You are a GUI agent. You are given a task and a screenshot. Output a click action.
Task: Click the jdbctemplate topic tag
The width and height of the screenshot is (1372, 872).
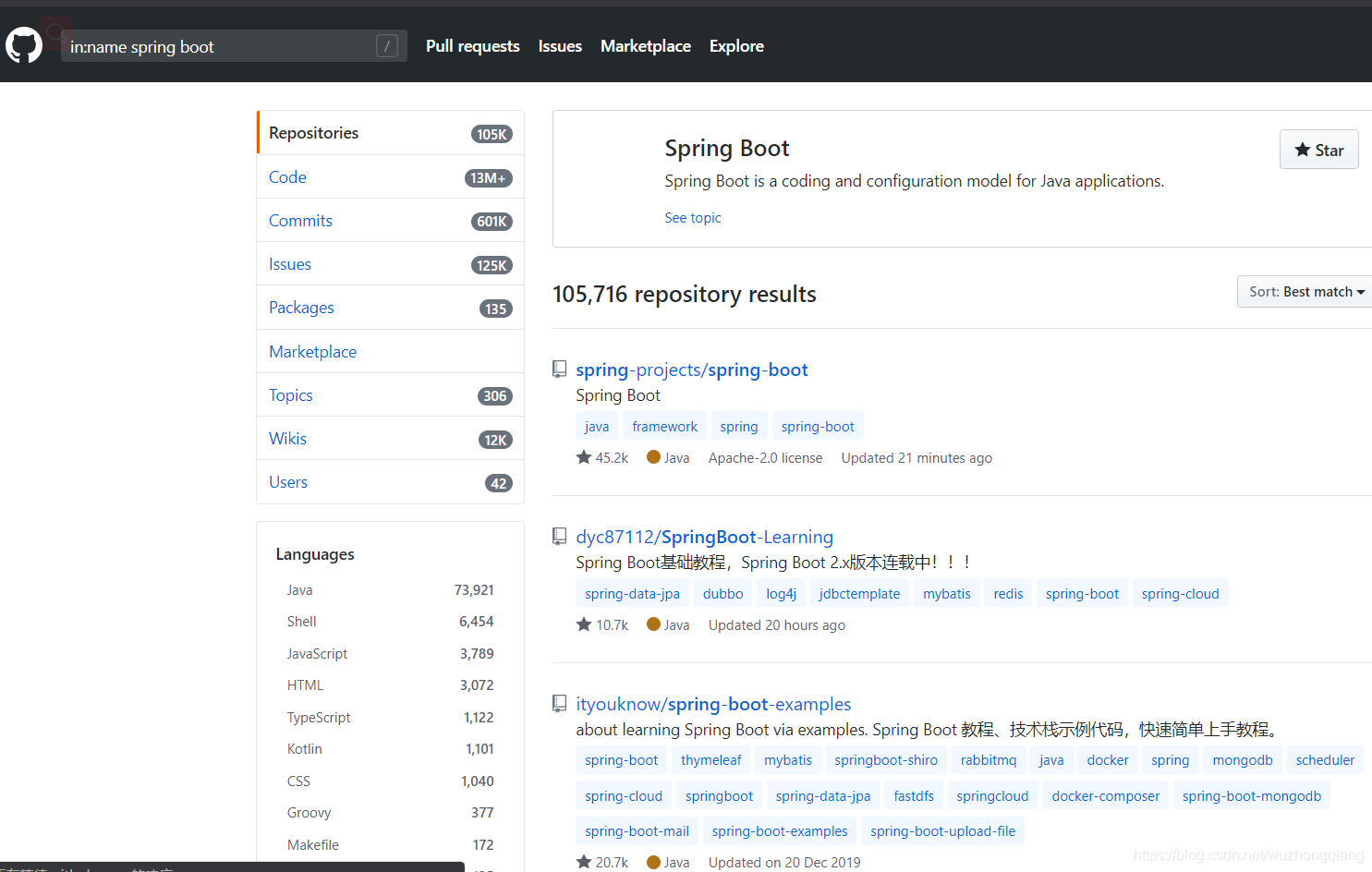[859, 594]
